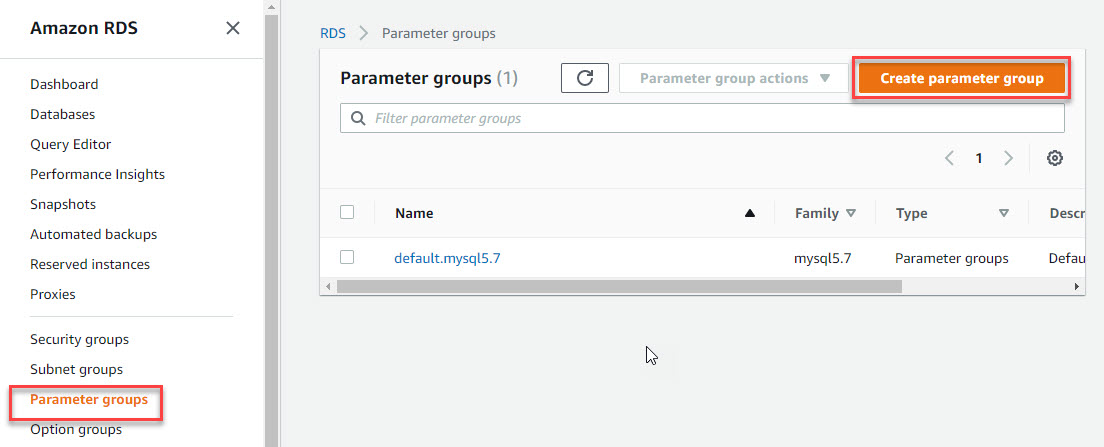Viewport: 1104px width, 447px height.
Task: Sort by Name ascending triangle
Action: point(750,213)
